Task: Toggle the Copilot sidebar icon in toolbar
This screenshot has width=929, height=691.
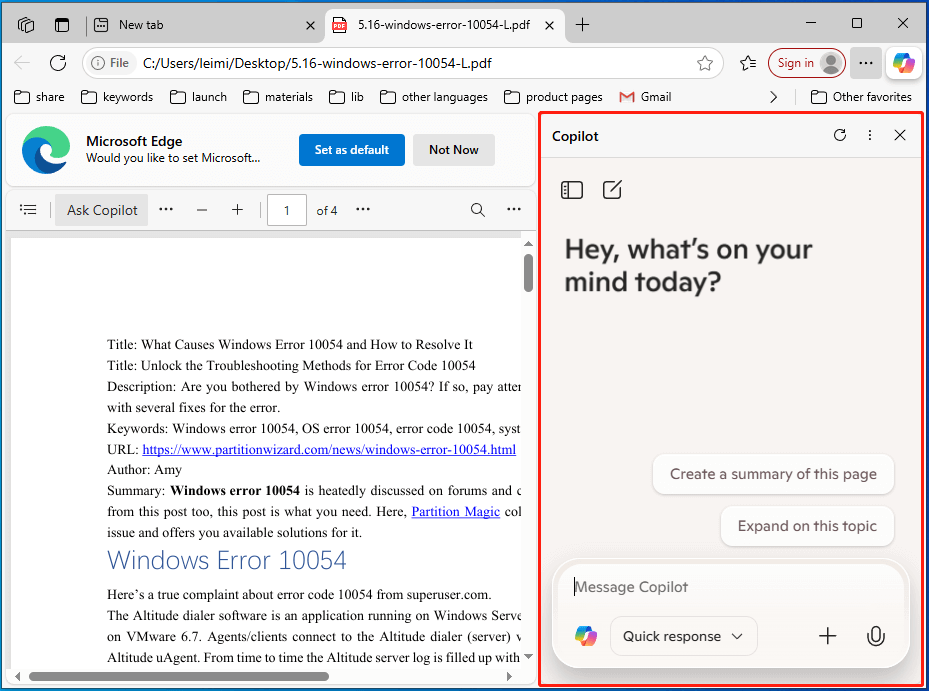Action: [x=904, y=63]
